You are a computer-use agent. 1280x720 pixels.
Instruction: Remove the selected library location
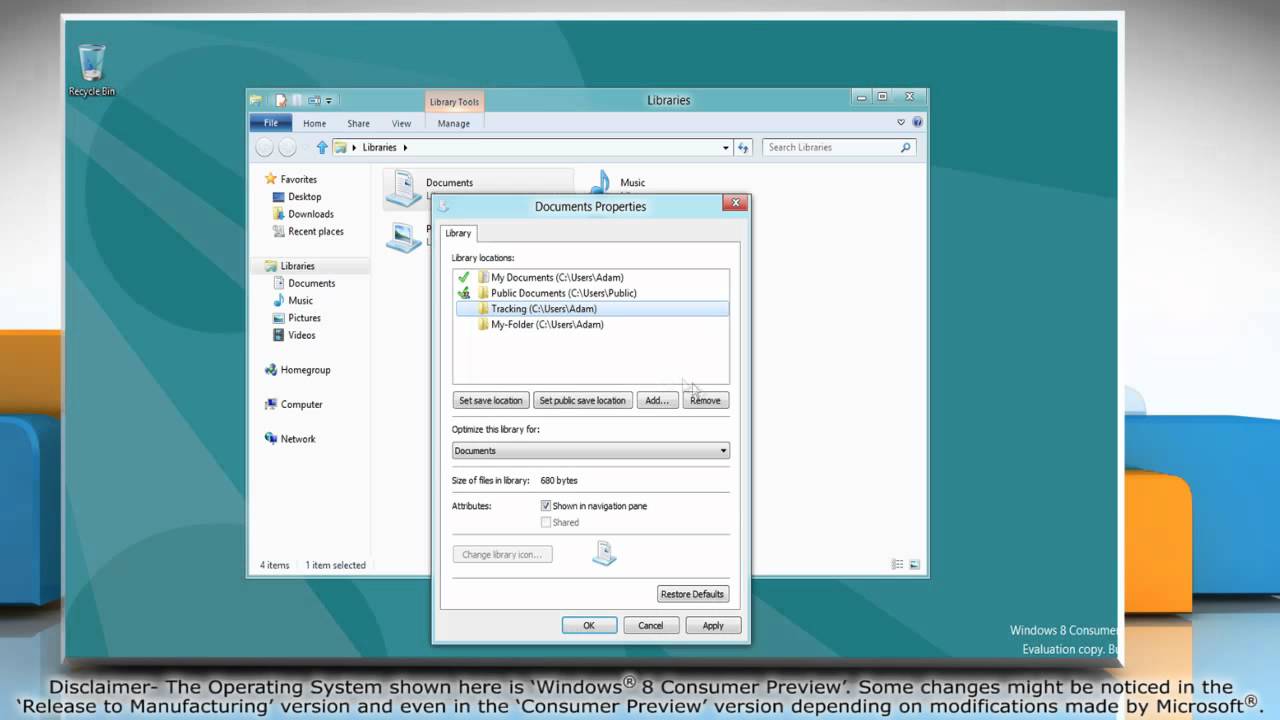705,400
